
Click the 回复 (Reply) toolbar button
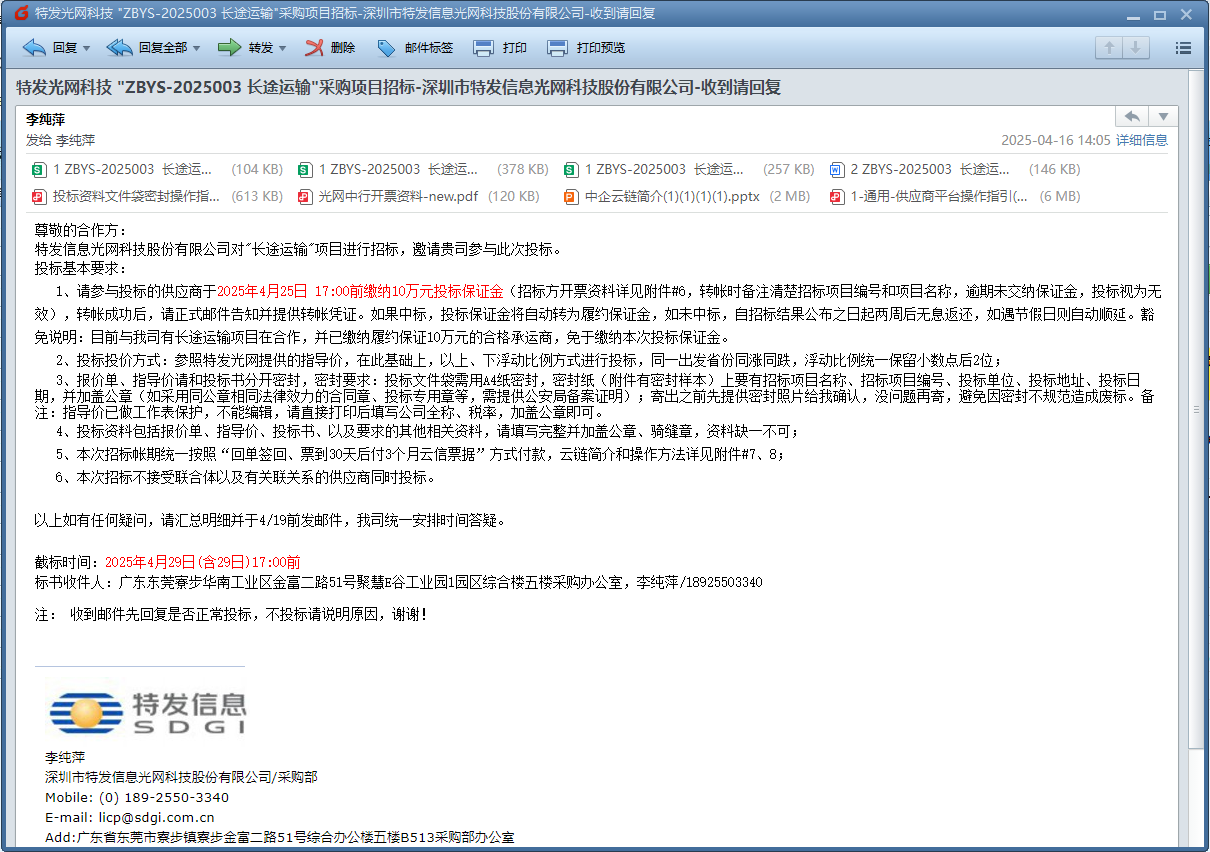pos(50,47)
